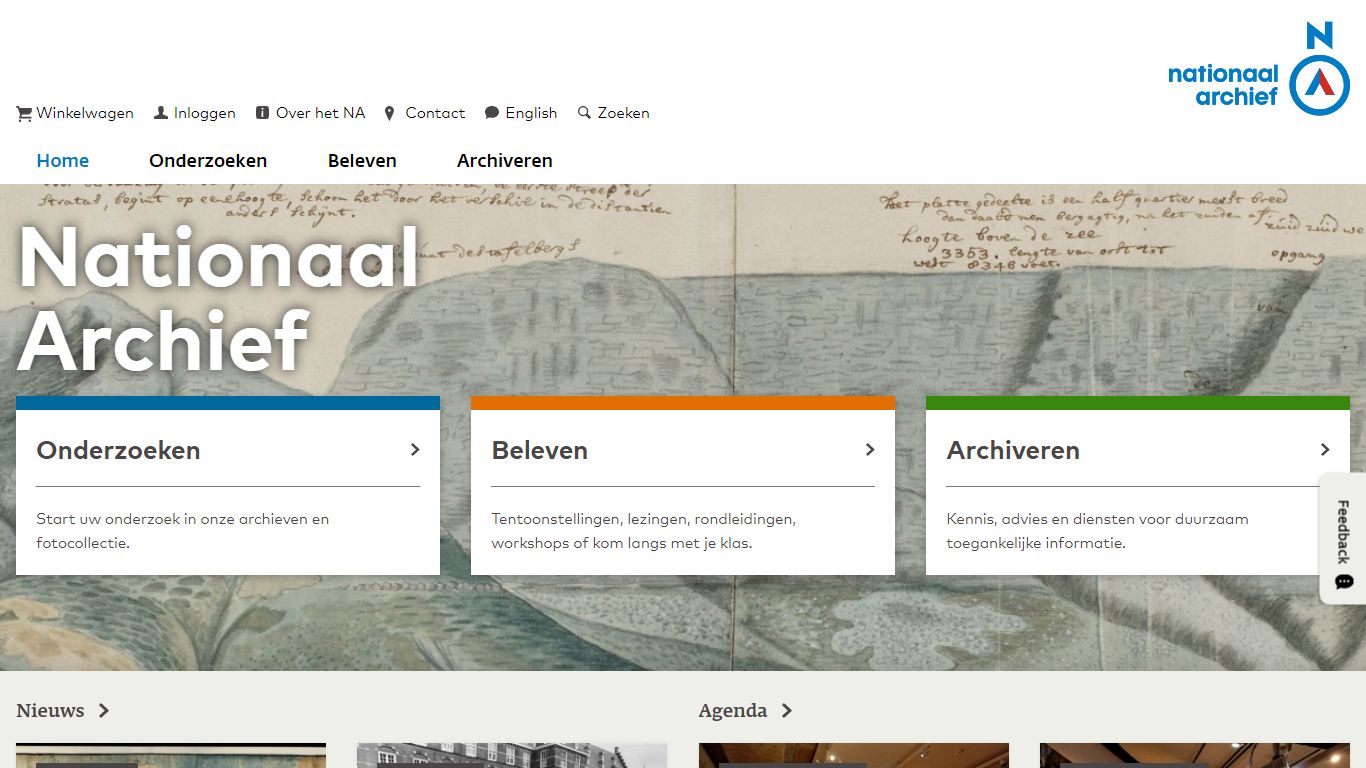Click the Onderzoeken card heading
This screenshot has width=1366, height=768.
click(x=119, y=451)
